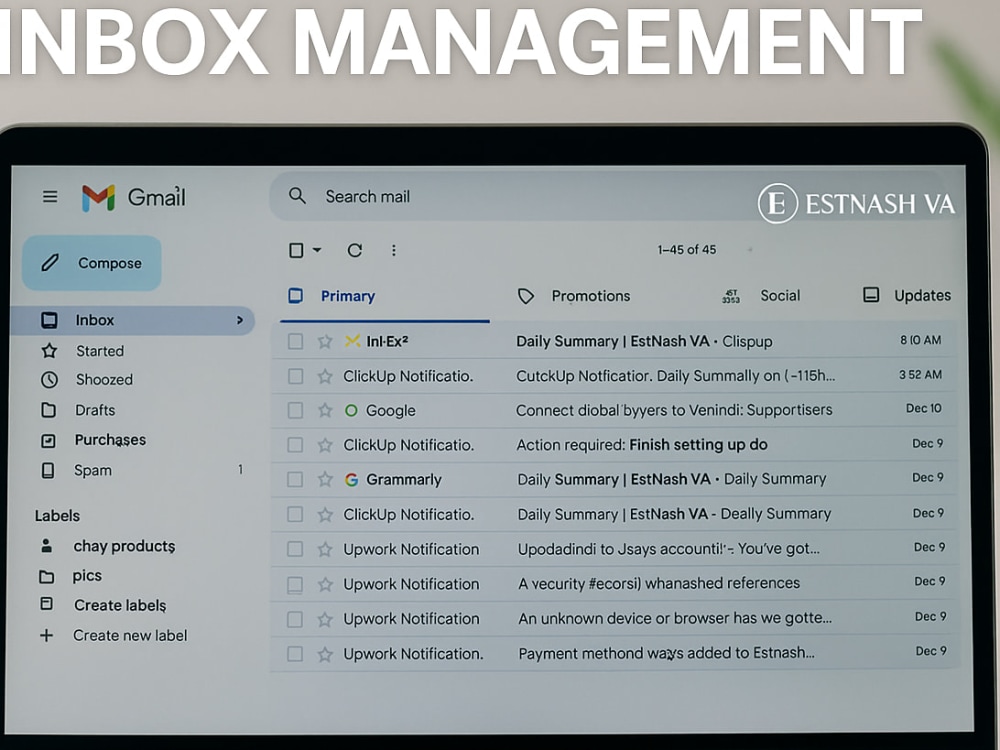Image resolution: width=1000 pixels, height=750 pixels.
Task: Switch to the Updates tab
Action: tap(922, 295)
